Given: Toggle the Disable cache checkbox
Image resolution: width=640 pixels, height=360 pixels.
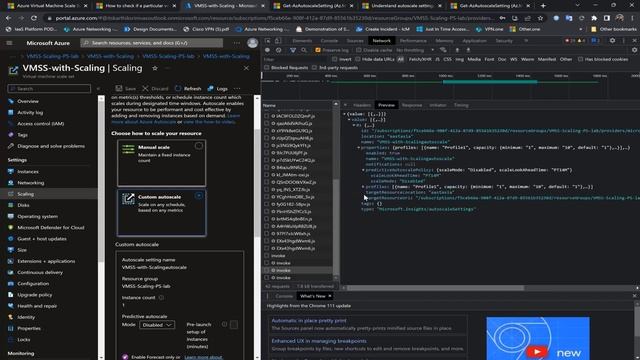Looking at the screenshot, I should pyautogui.click(x=358, y=50).
